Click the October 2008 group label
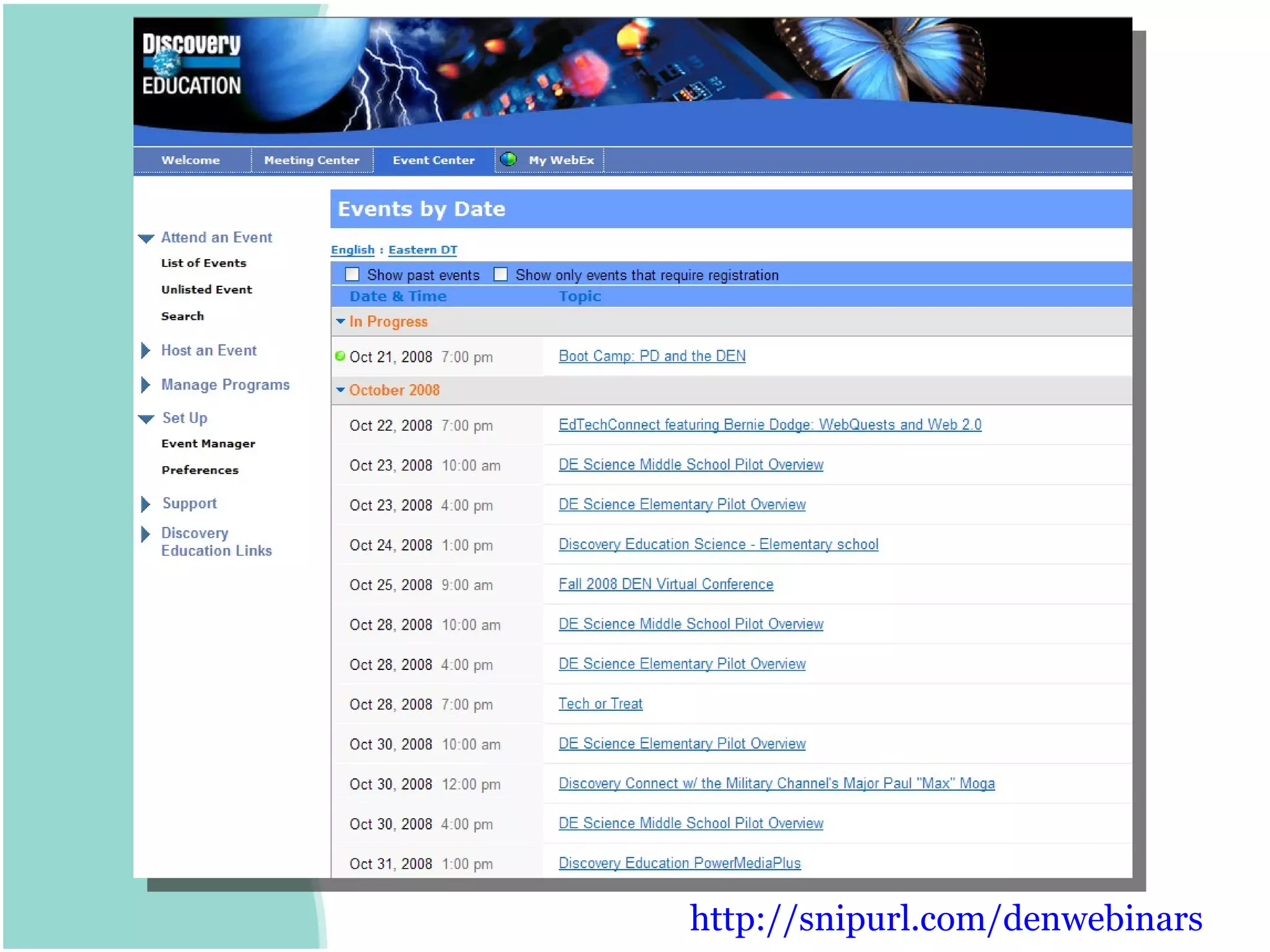This screenshot has width=1270, height=952. (394, 390)
